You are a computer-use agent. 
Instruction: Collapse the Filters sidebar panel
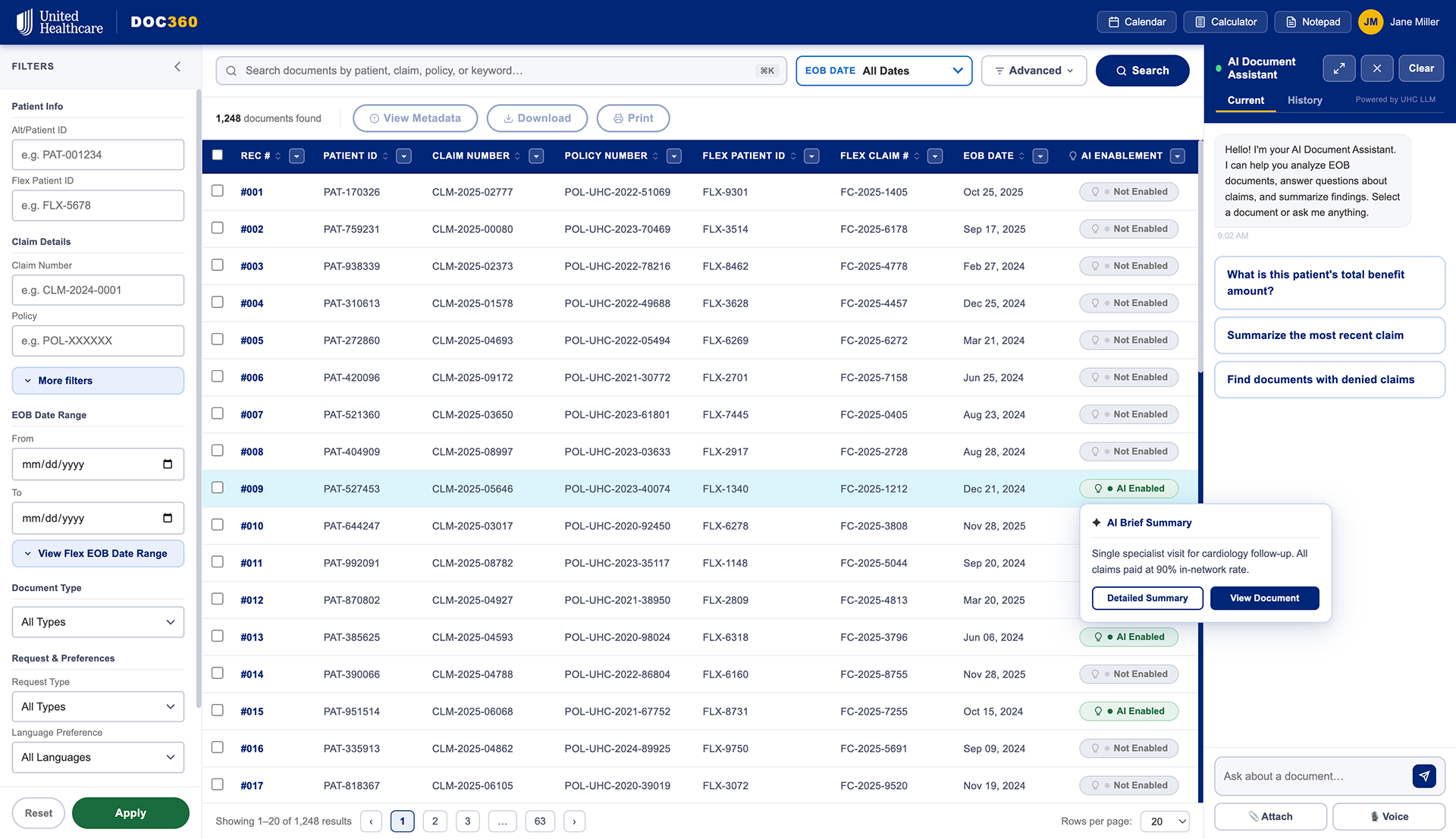point(177,67)
